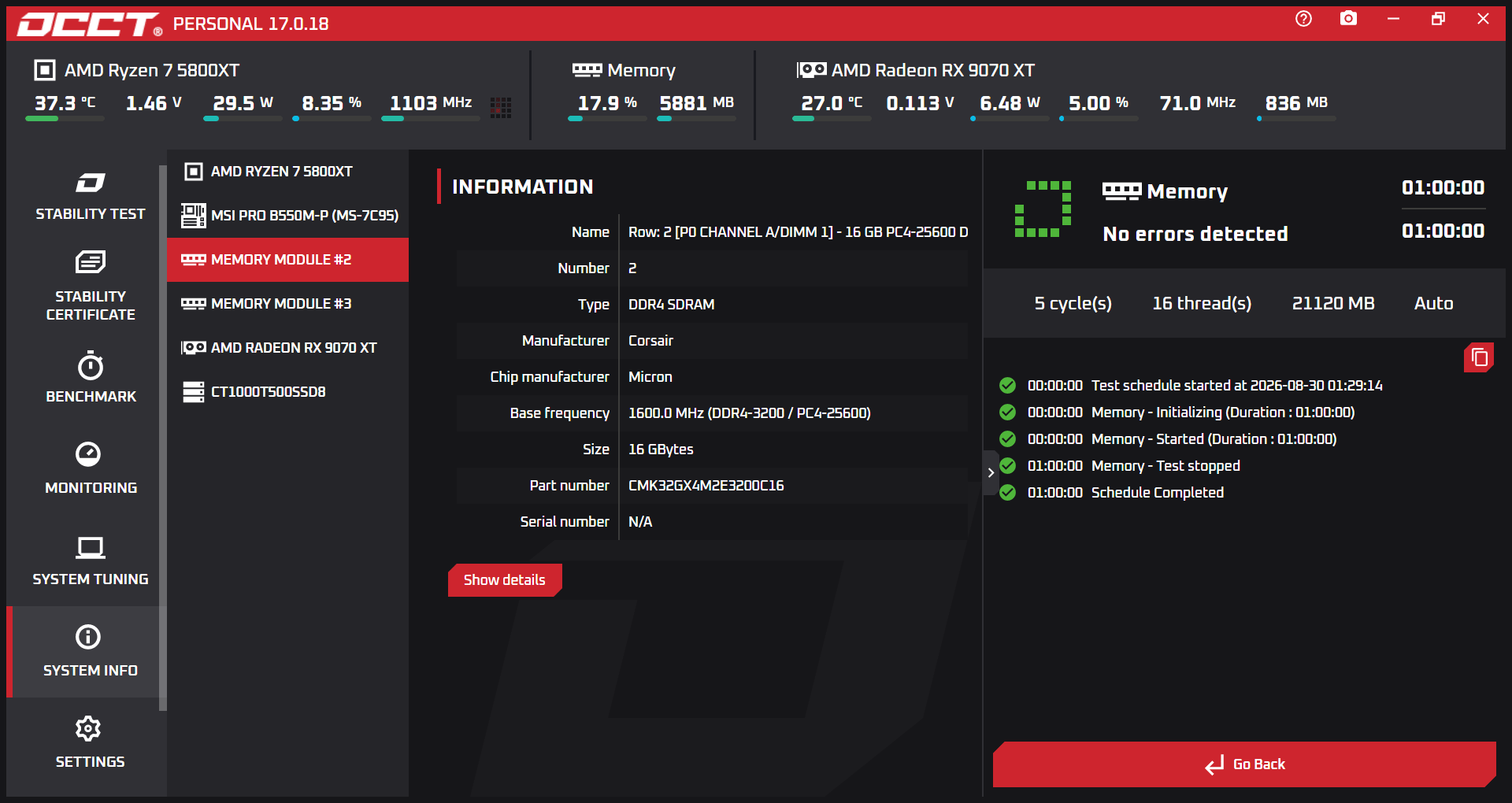Select Memory Module #3 entry
Viewport: 1512px width, 803px height.
pyautogui.click(x=287, y=304)
